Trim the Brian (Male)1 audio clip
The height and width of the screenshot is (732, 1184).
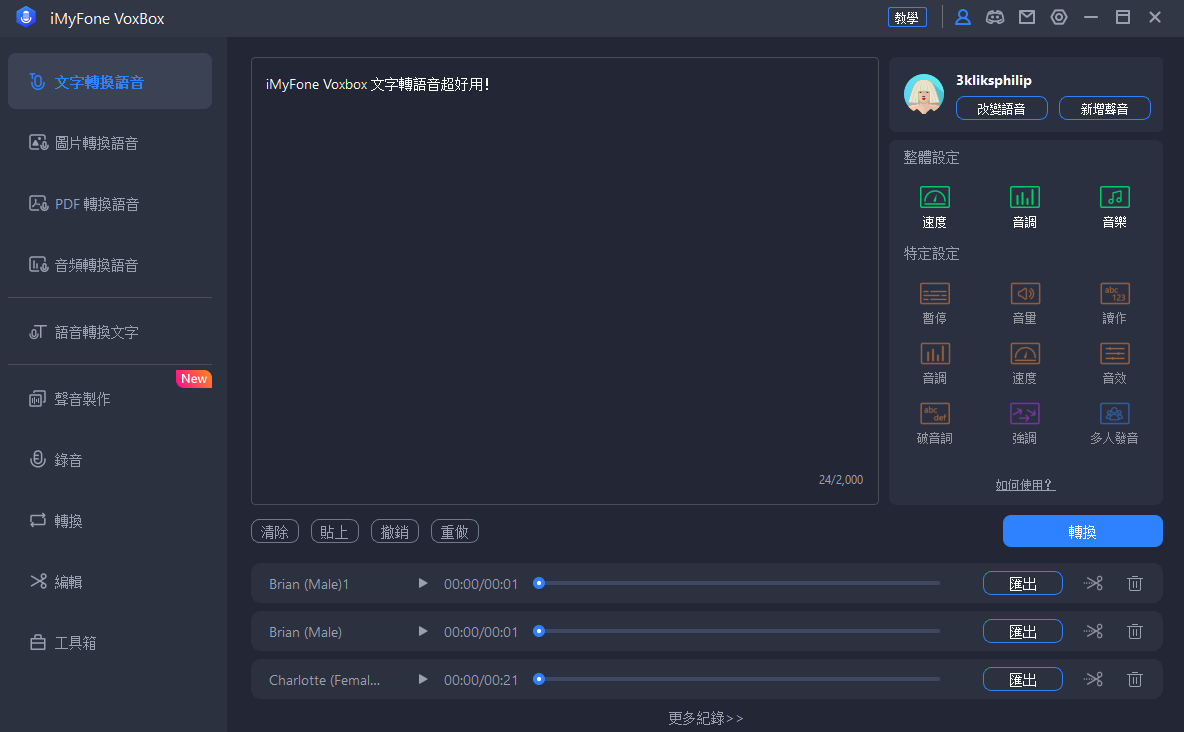[x=1093, y=583]
